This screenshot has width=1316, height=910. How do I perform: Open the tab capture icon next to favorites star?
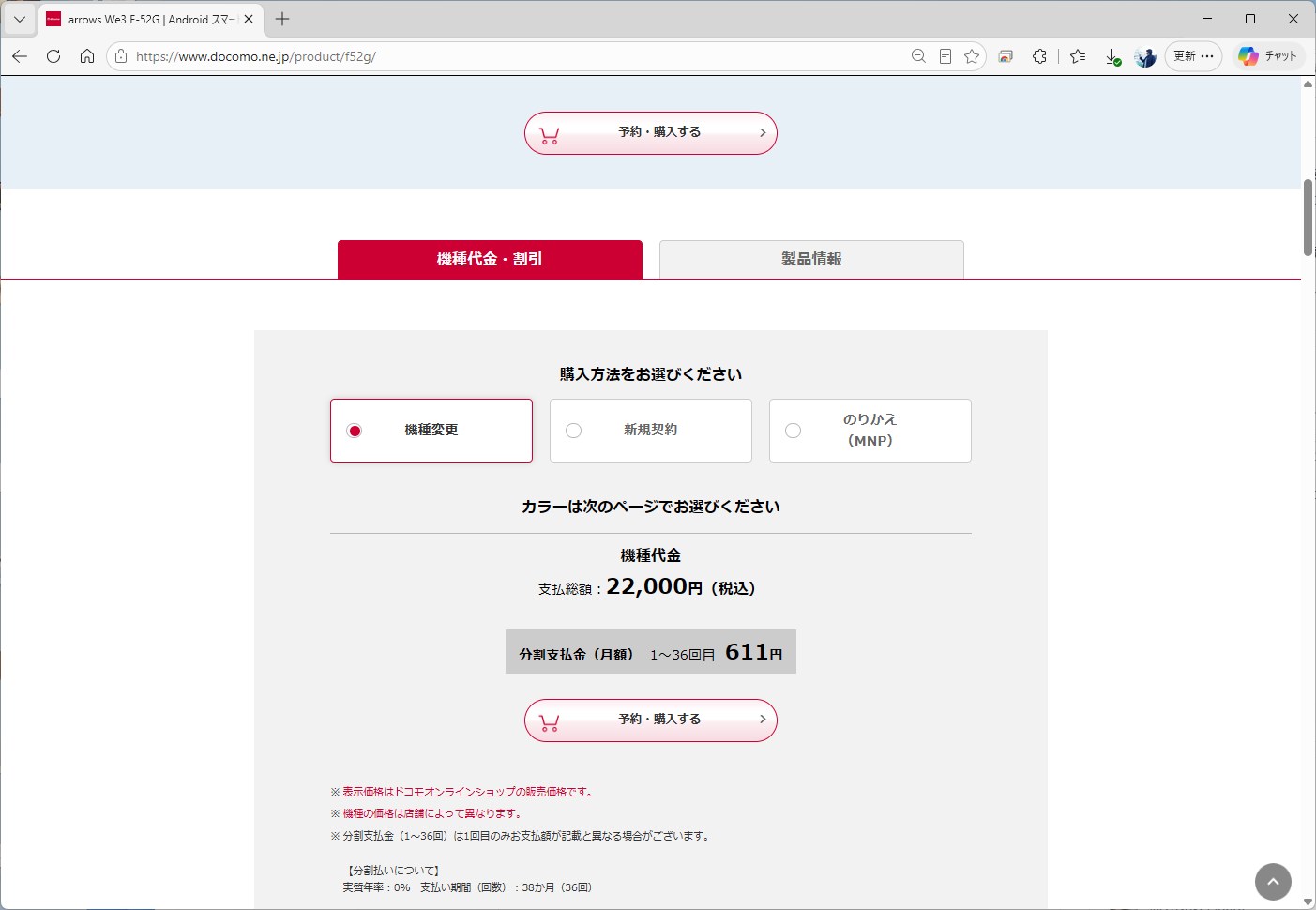tap(1006, 56)
